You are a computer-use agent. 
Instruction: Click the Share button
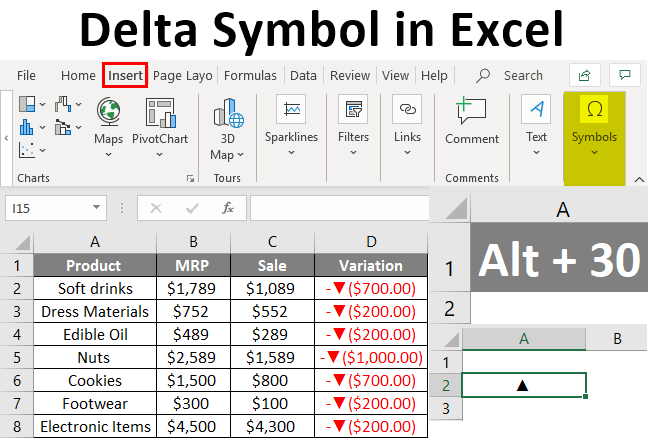(x=583, y=75)
